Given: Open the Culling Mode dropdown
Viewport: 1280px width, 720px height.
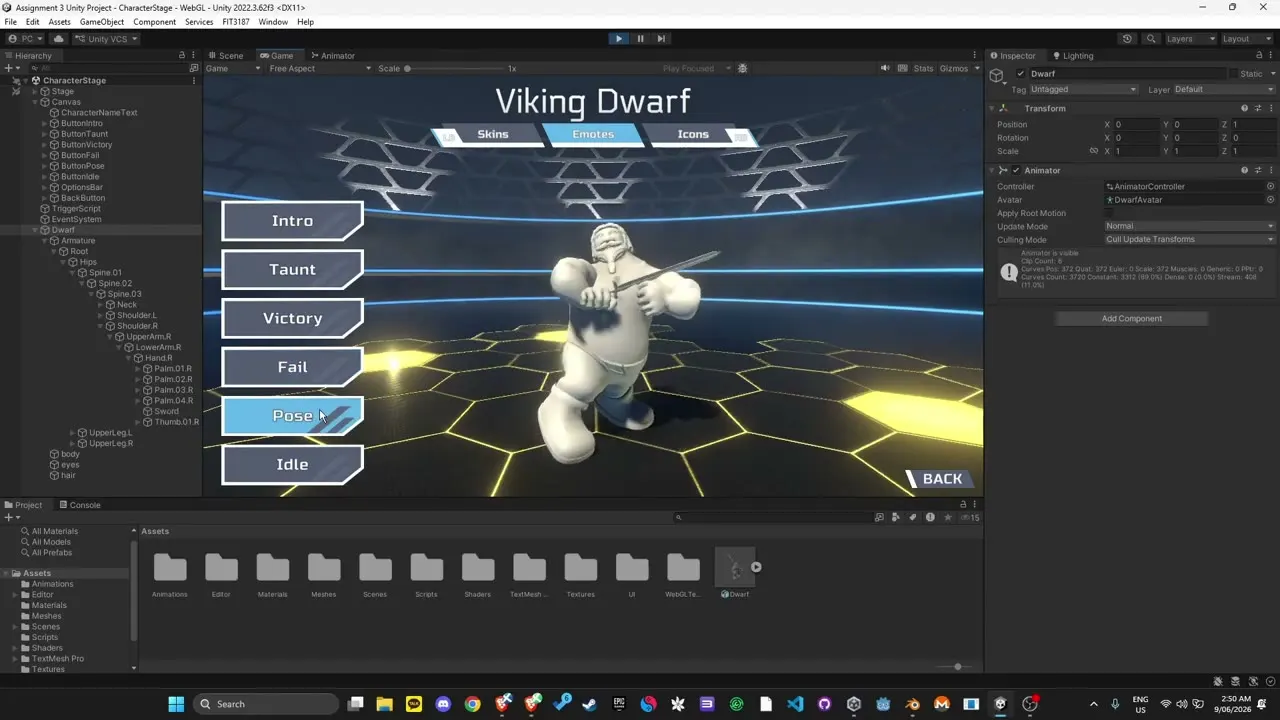Looking at the screenshot, I should click(1190, 240).
